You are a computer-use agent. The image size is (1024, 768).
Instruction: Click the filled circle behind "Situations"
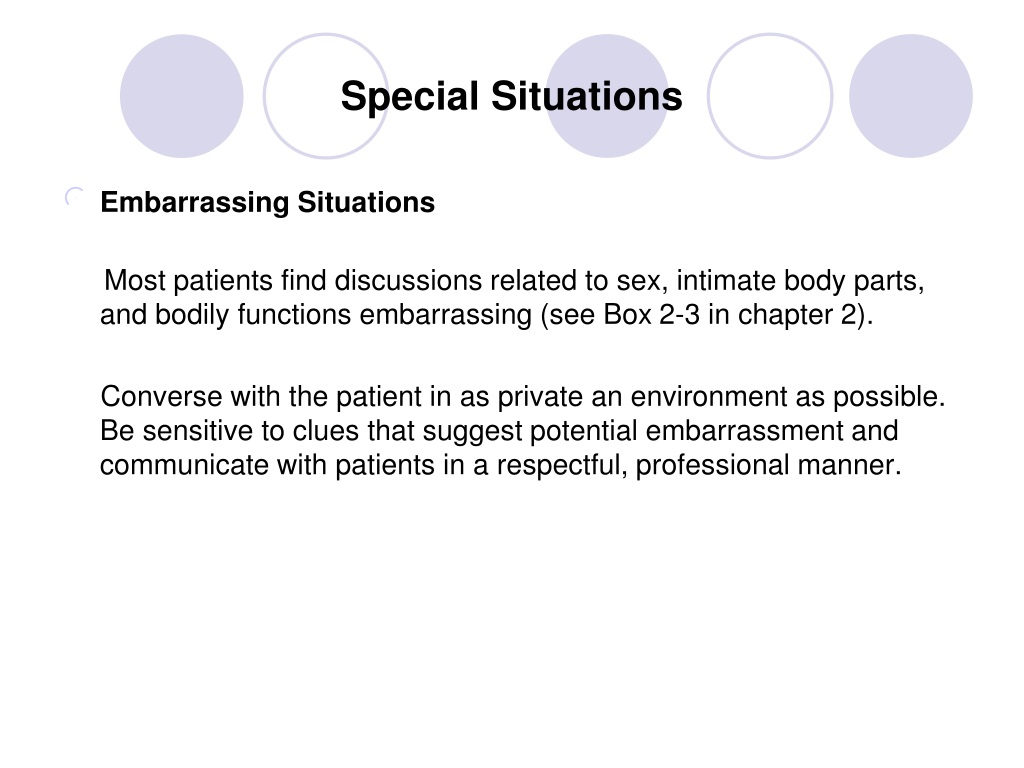[x=607, y=96]
